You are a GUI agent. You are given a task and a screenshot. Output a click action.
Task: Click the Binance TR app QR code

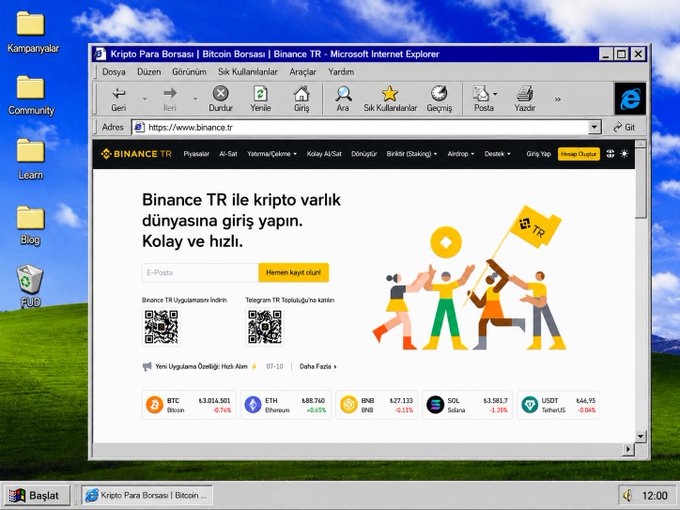[x=161, y=327]
